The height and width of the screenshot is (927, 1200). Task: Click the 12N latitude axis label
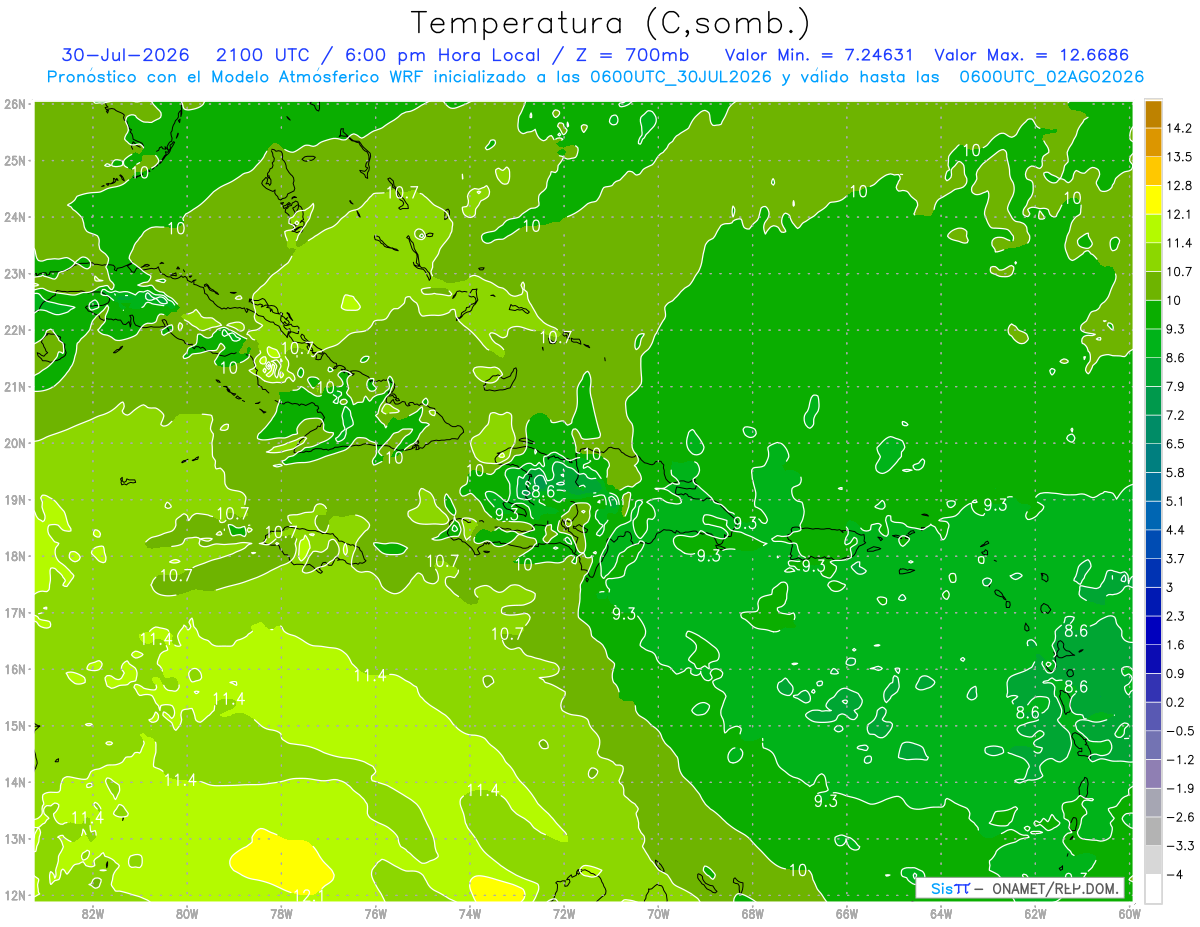pos(15,895)
